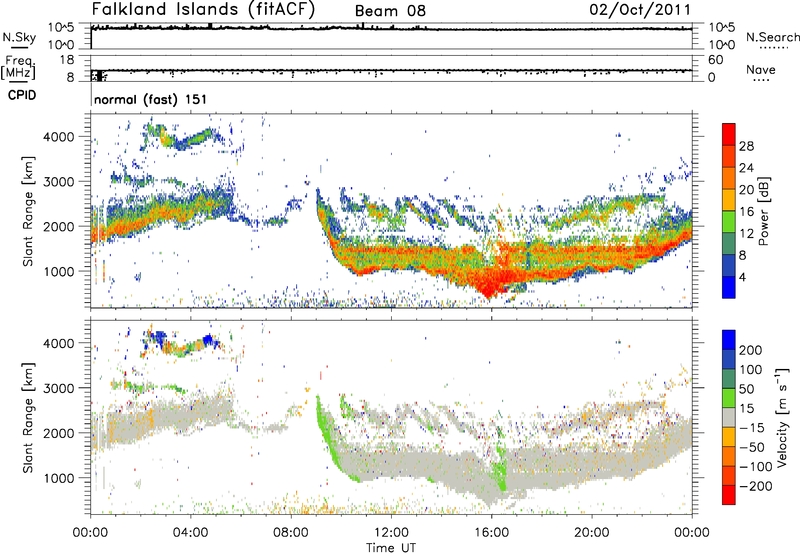Click the '16:00' time tick label
This screenshot has height=554, width=800.
pos(491,533)
